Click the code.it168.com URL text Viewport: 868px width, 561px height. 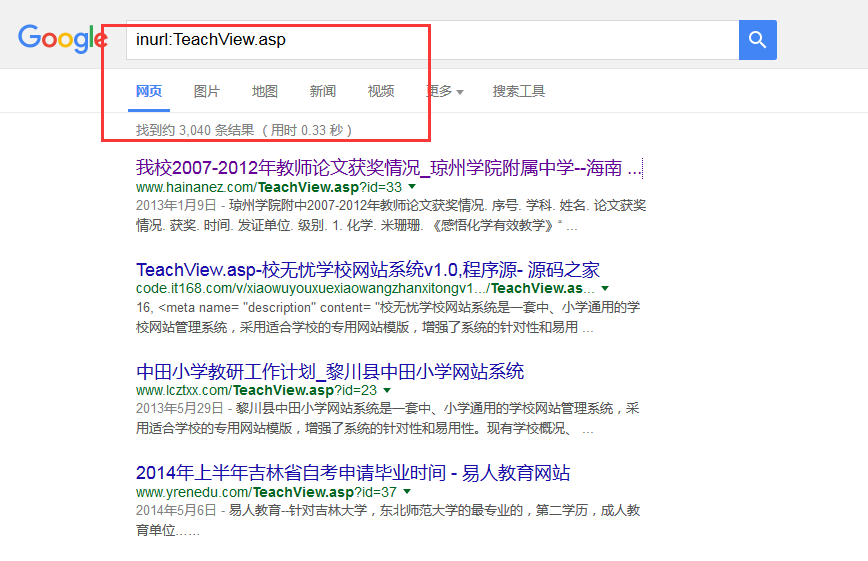(x=365, y=289)
